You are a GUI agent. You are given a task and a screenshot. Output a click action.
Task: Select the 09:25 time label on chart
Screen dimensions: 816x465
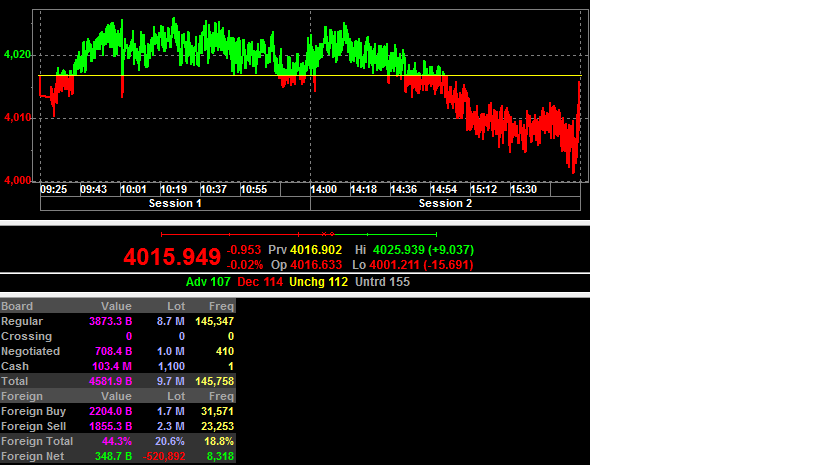[54, 189]
